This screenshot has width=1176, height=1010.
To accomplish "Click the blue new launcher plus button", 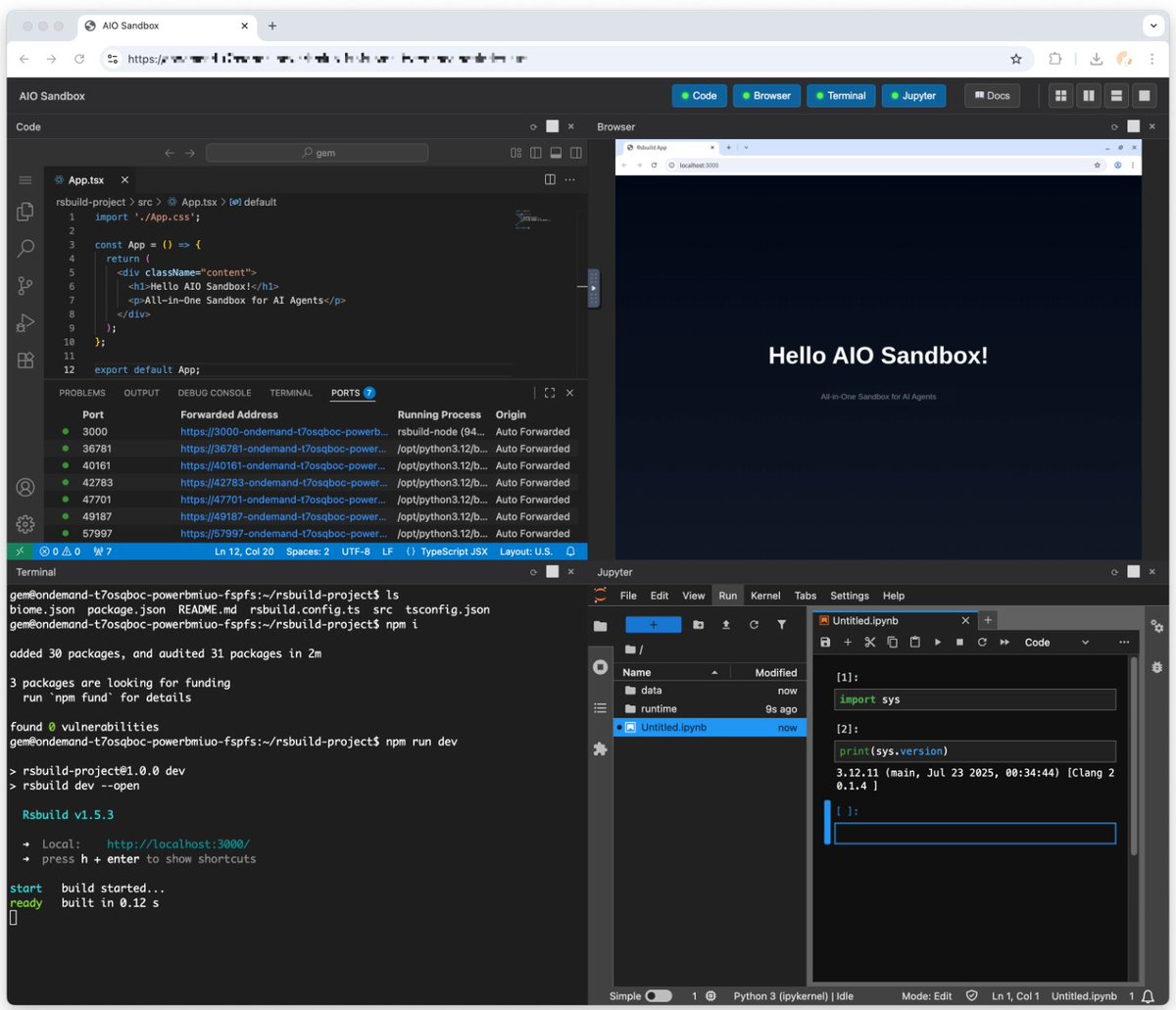I will pos(654,624).
